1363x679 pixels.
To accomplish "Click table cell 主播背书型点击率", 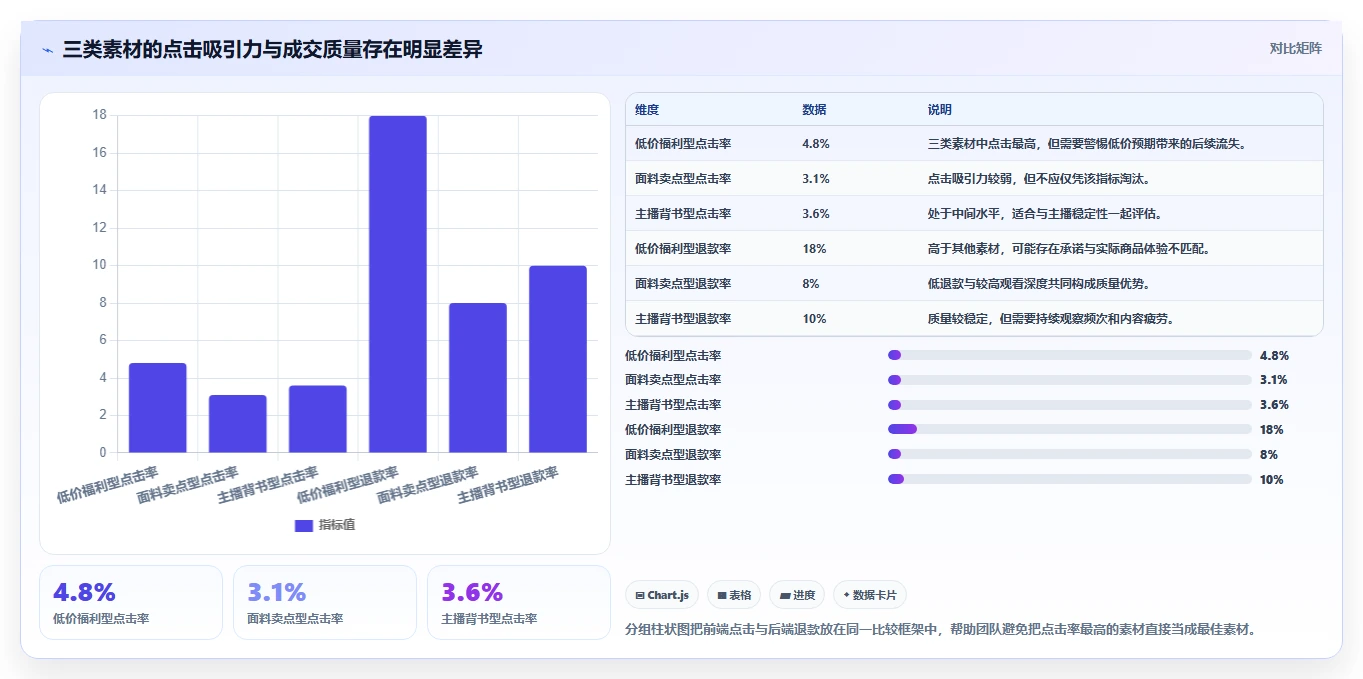I will 683,214.
